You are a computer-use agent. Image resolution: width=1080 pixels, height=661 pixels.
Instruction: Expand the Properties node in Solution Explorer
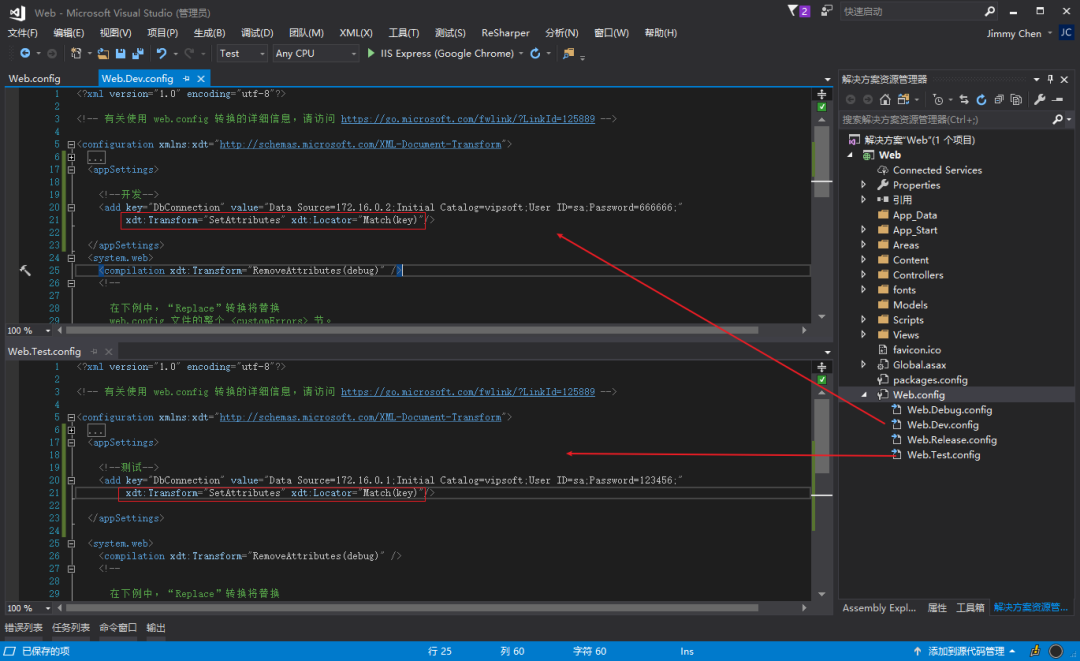pyautogui.click(x=863, y=185)
